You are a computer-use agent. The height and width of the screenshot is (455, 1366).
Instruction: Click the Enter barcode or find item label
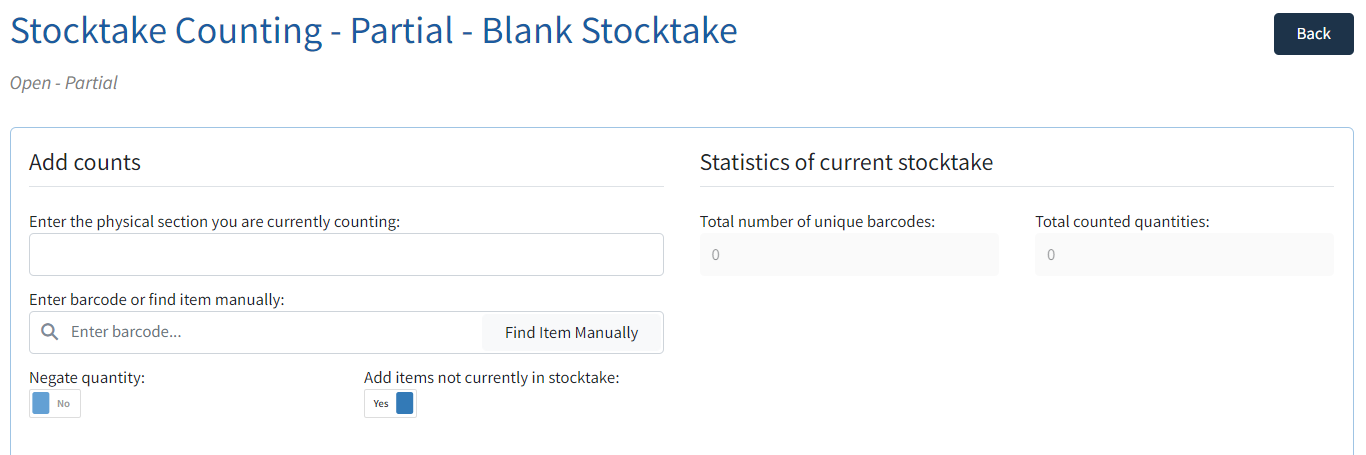point(157,299)
